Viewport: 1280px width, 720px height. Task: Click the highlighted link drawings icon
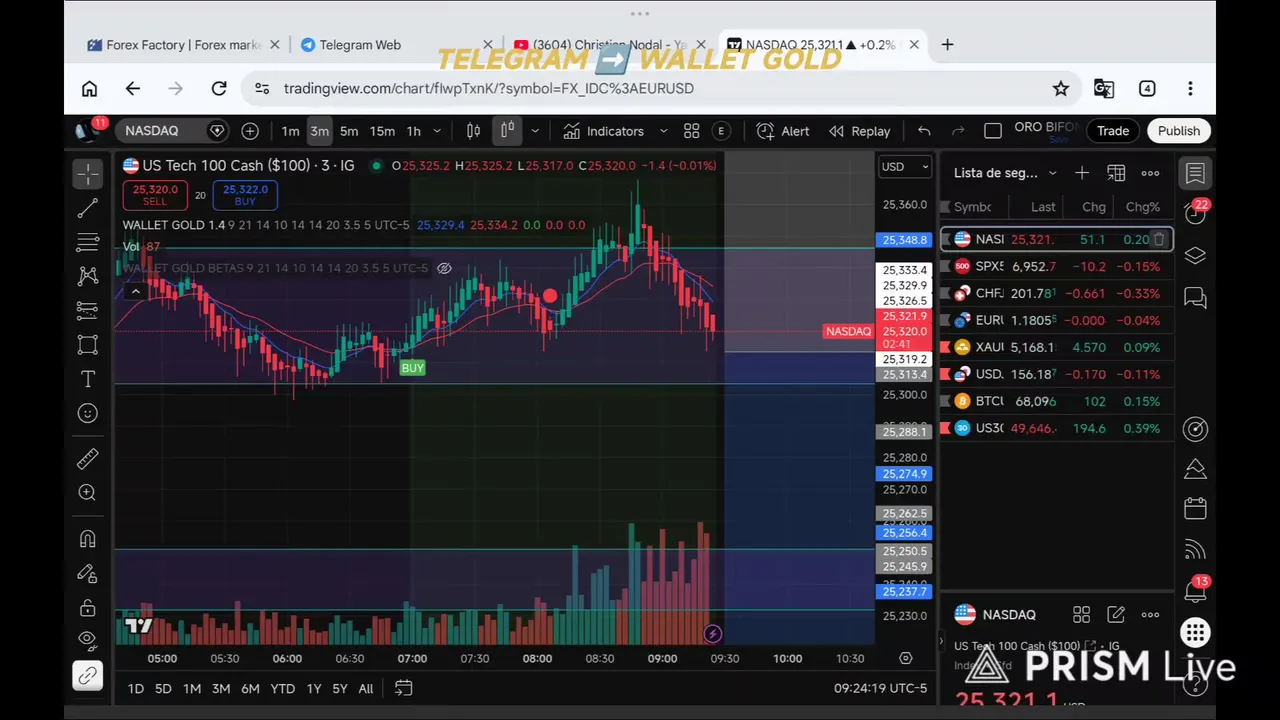click(x=88, y=676)
